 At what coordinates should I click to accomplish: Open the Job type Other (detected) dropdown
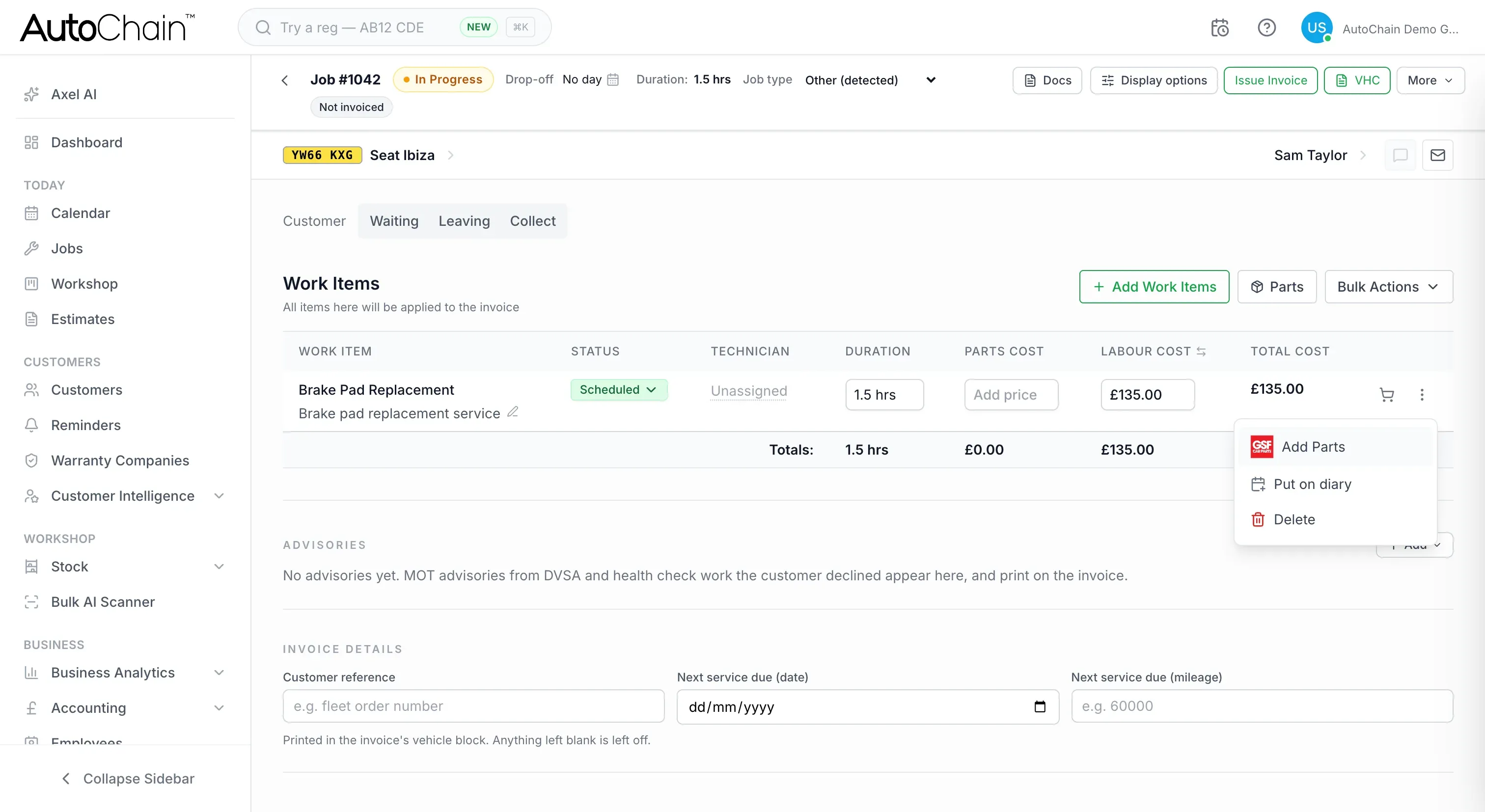tap(871, 80)
